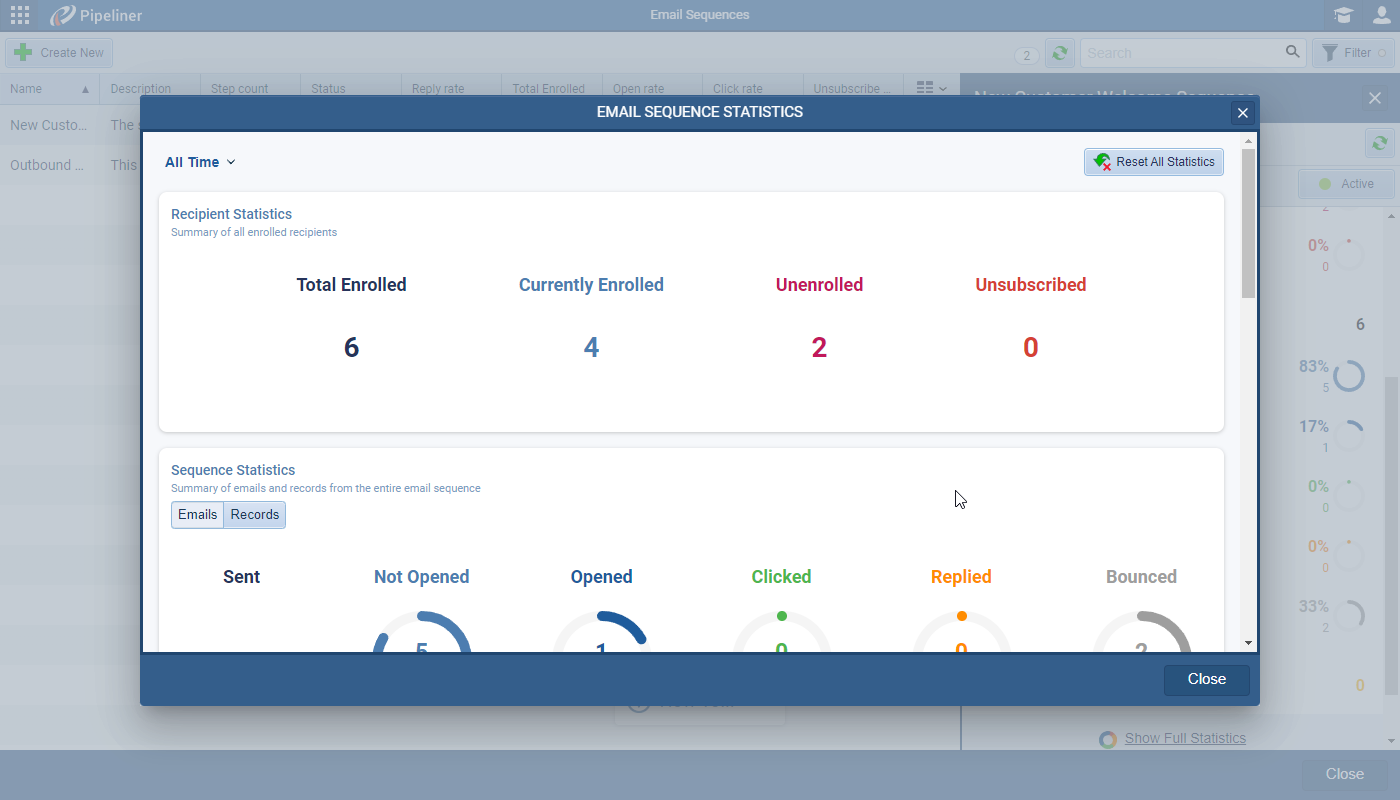The height and width of the screenshot is (800, 1400).
Task: Click the search magnifier icon
Action: tap(1293, 52)
